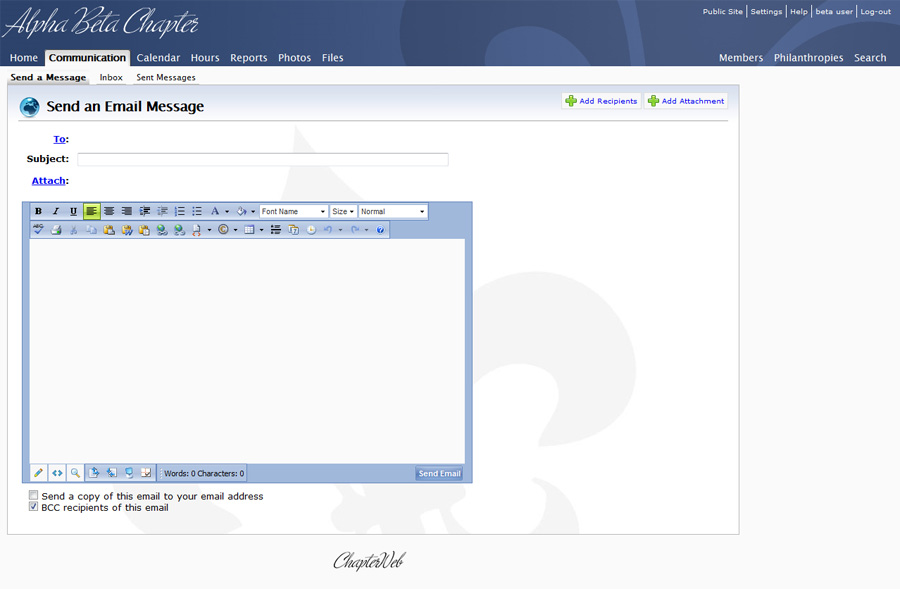Open the Members page link
The height and width of the screenshot is (589, 900).
[741, 57]
